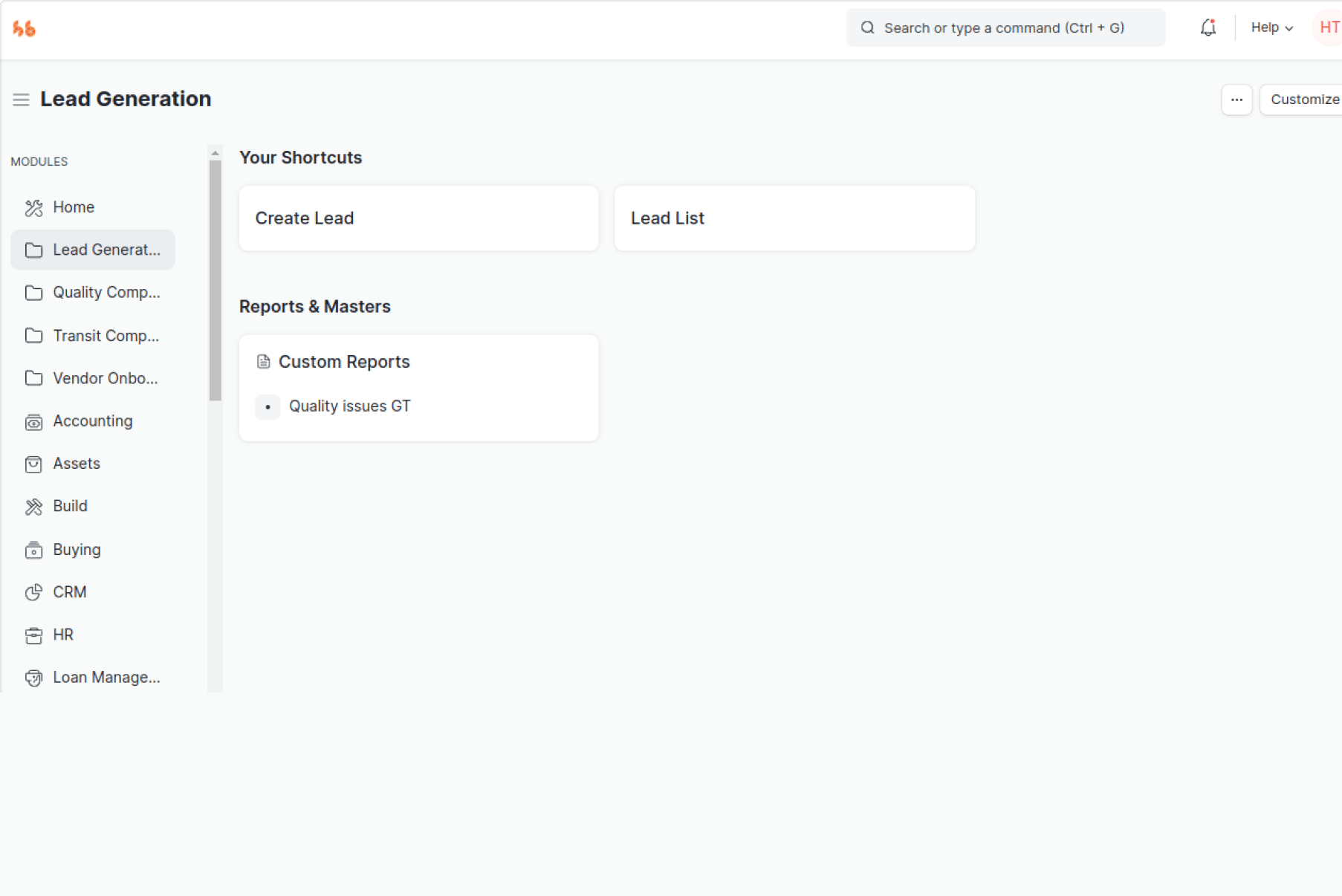Click the Home module tools icon
This screenshot has height=896, width=1342.
coord(33,208)
